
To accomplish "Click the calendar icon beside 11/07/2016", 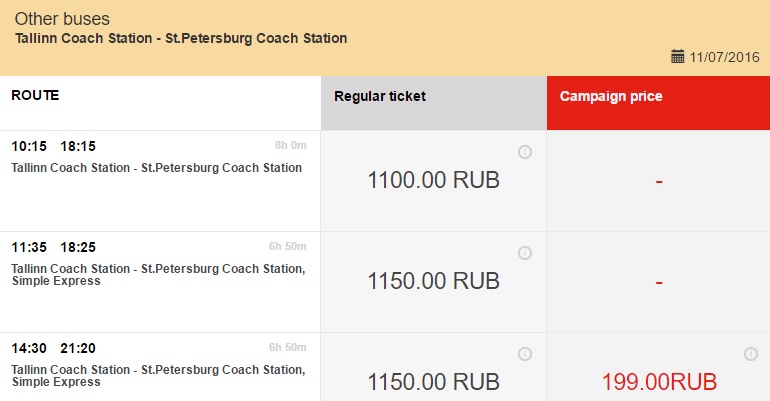I will click(678, 56).
